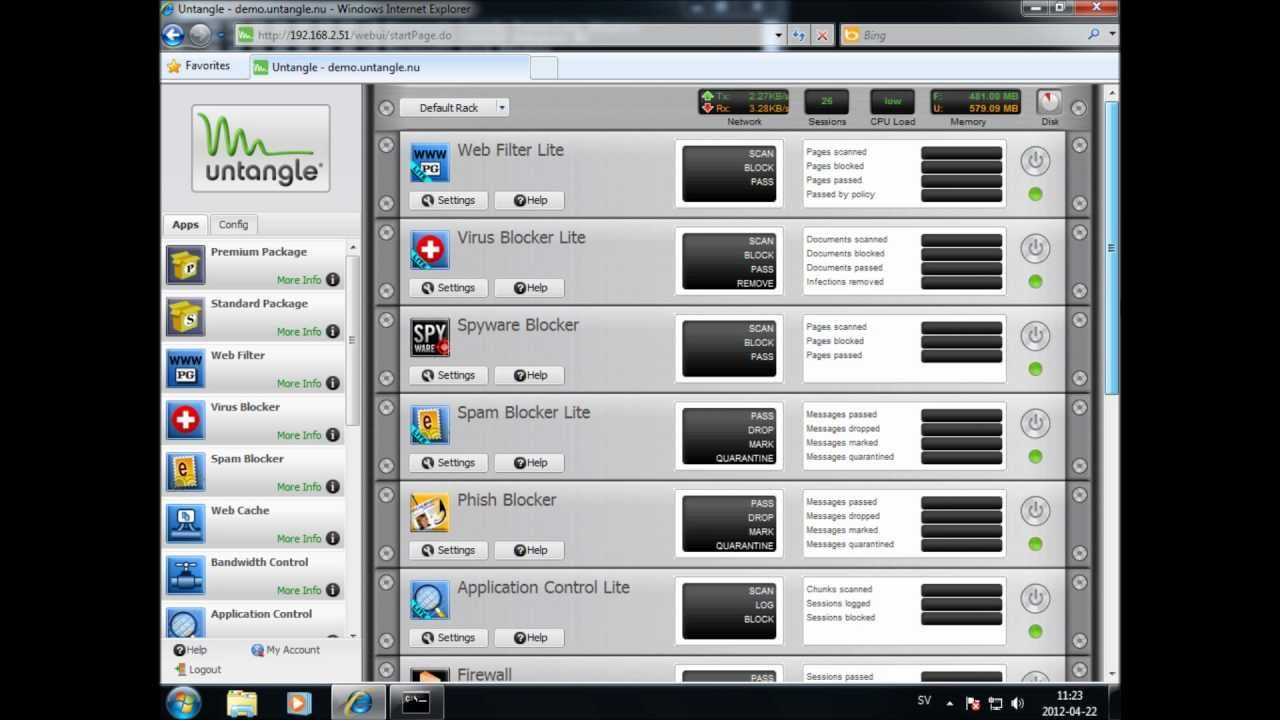This screenshot has height=720, width=1280.
Task: Click the Disk usage gauge icon
Action: 1049,102
